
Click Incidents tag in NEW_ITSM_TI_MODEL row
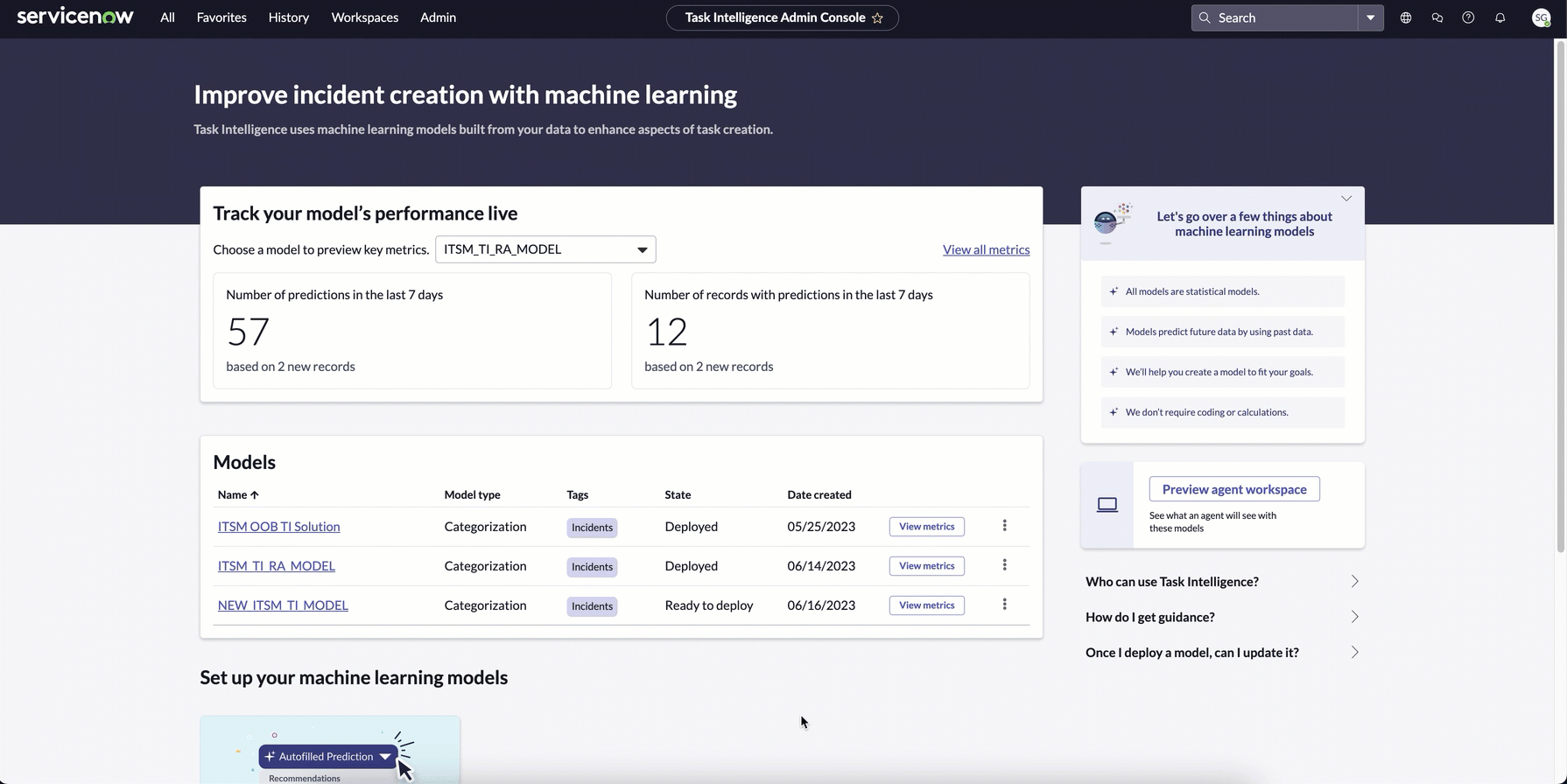[592, 606]
